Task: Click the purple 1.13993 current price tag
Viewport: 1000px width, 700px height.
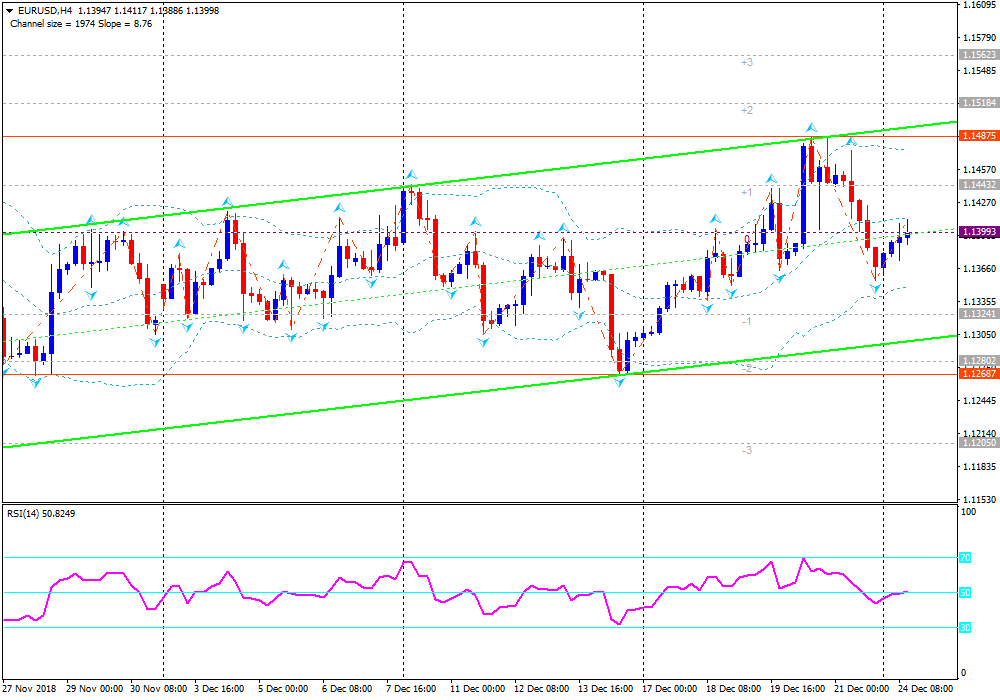Action: pos(978,232)
